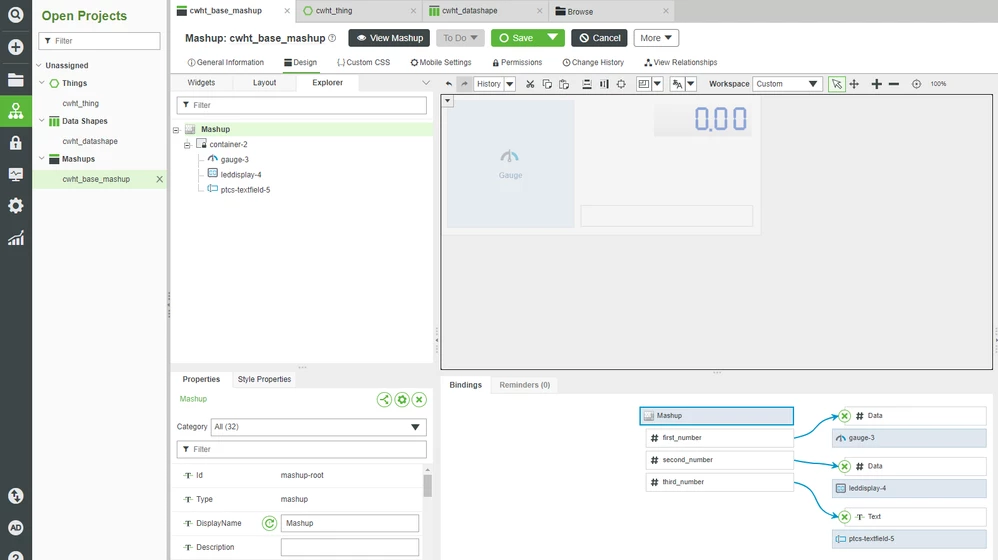Zoom out with the minus icon
Image resolution: width=998 pixels, height=560 pixels.
[894, 84]
